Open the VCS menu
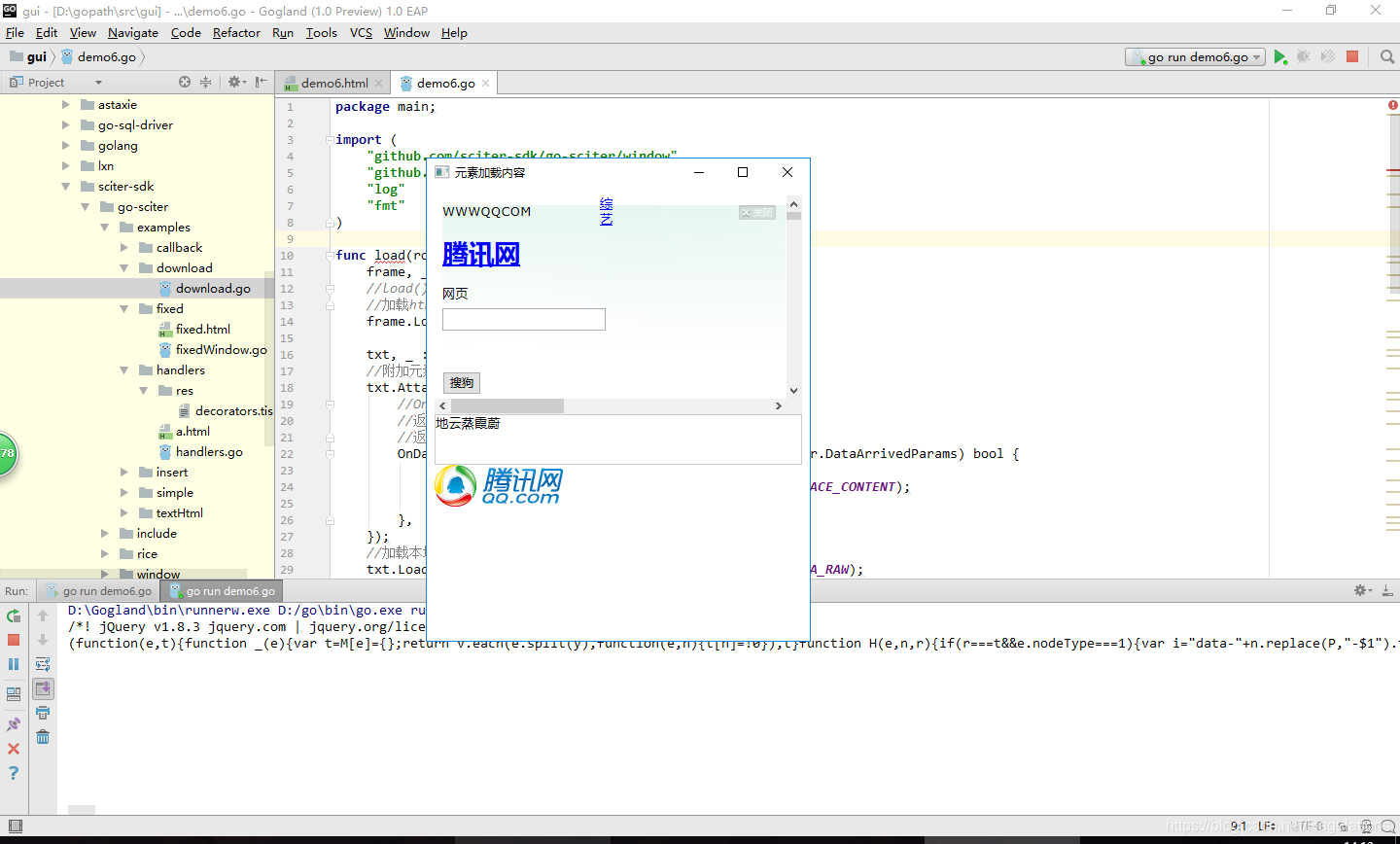Image resolution: width=1400 pixels, height=844 pixels. (x=361, y=33)
